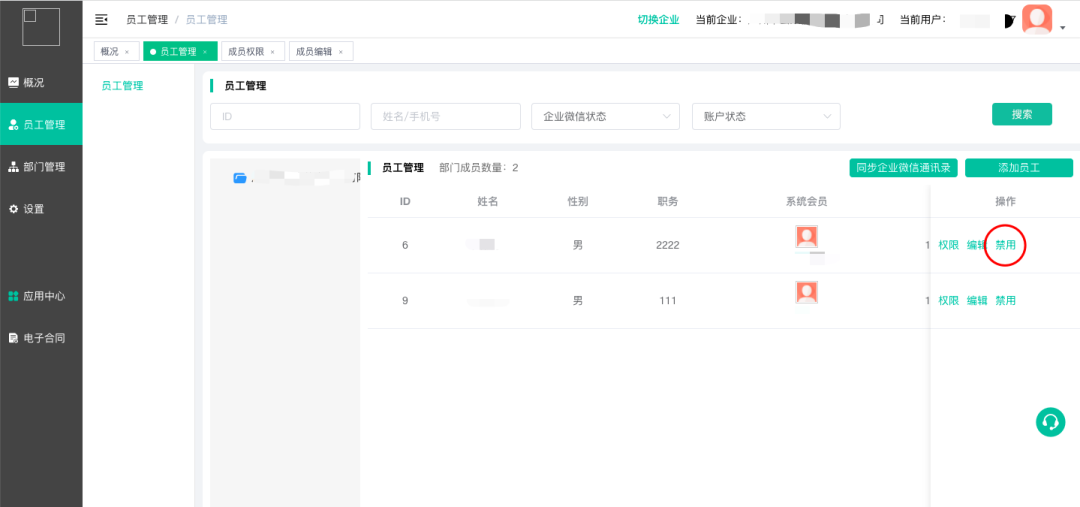Open the 企业微信状态 dropdown
This screenshot has width=1080, height=507.
605,116
